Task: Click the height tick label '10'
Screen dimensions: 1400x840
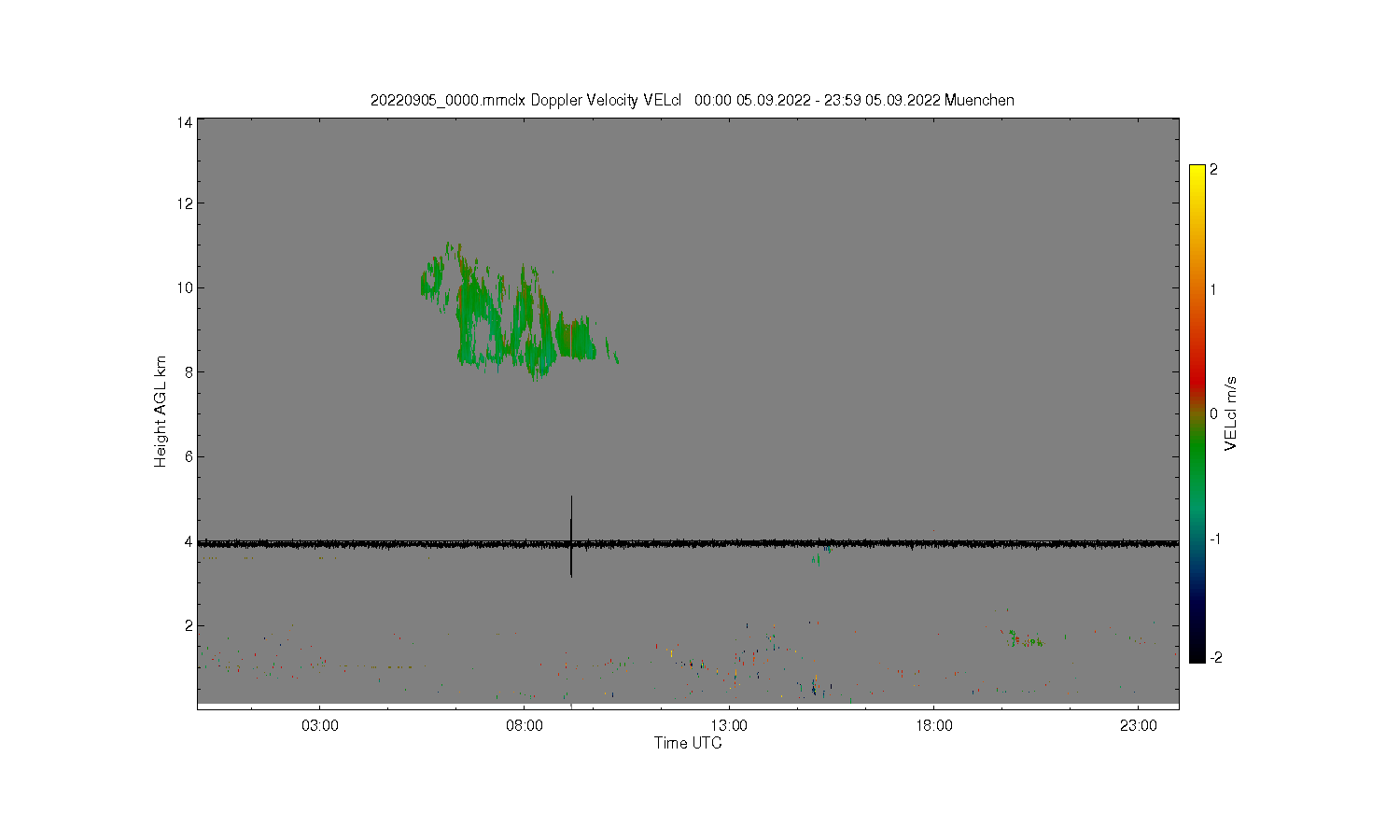Action: tap(185, 287)
